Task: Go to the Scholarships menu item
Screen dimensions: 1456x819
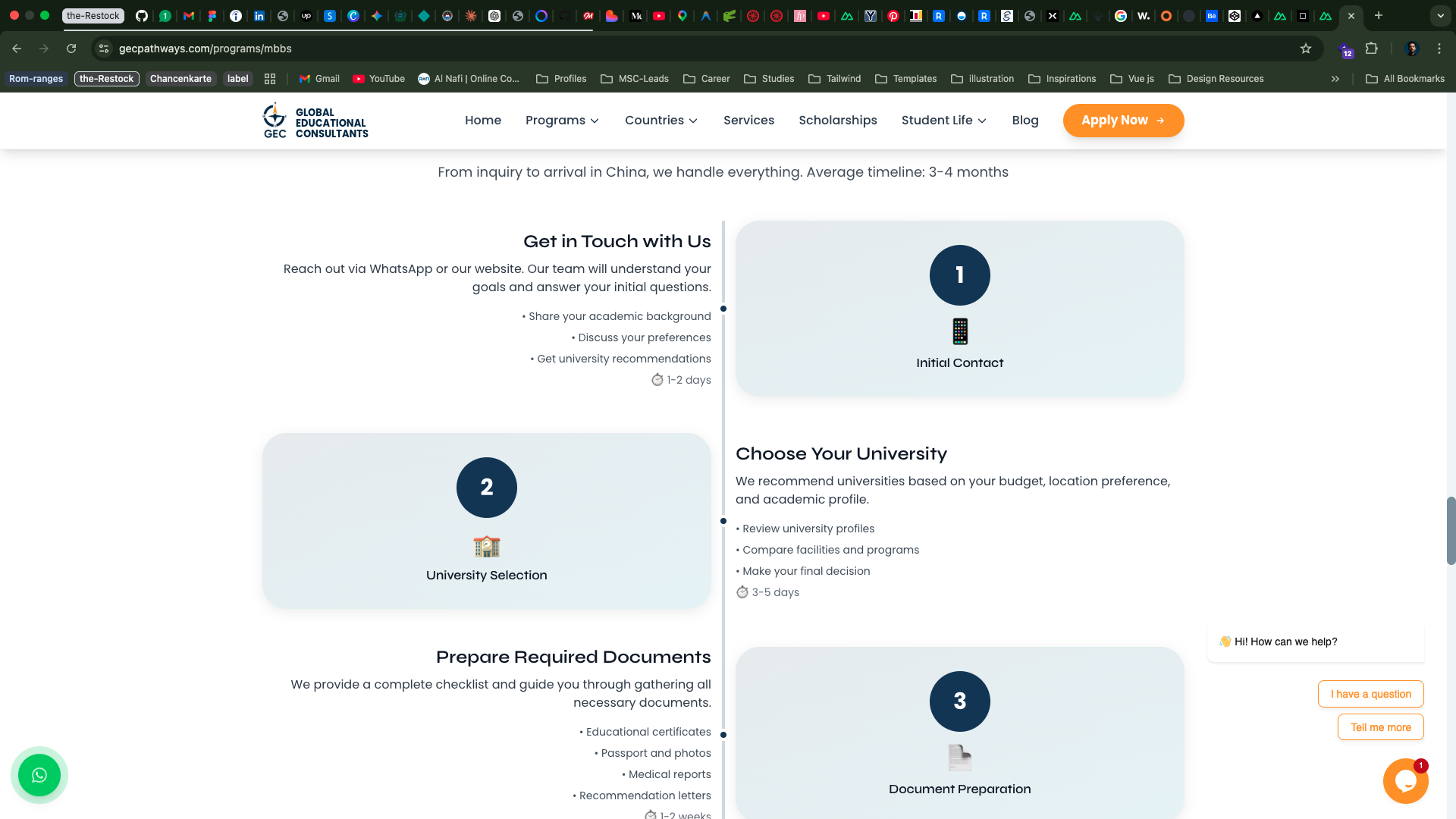Action: [x=837, y=121]
